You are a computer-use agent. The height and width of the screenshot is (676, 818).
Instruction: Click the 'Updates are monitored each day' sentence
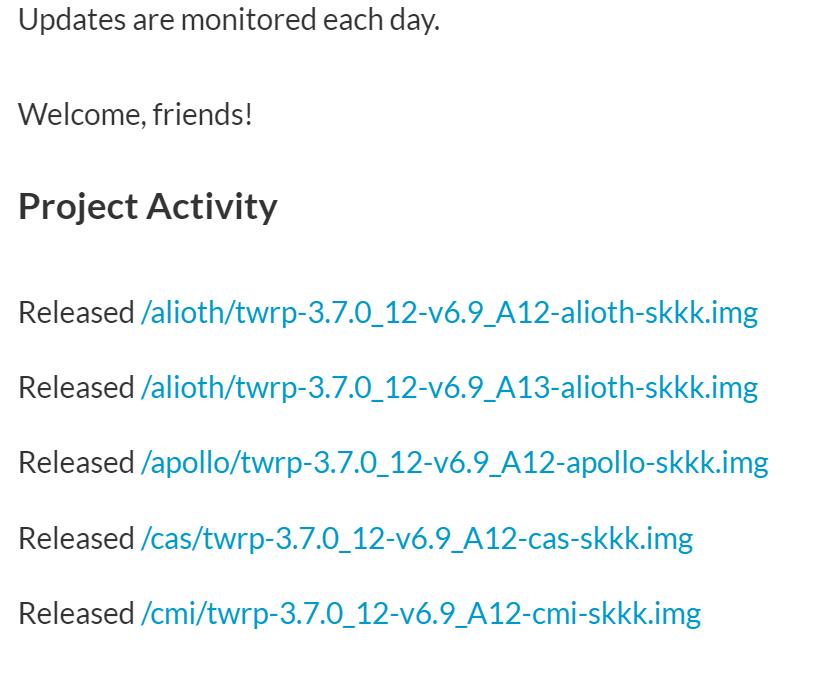pos(229,21)
